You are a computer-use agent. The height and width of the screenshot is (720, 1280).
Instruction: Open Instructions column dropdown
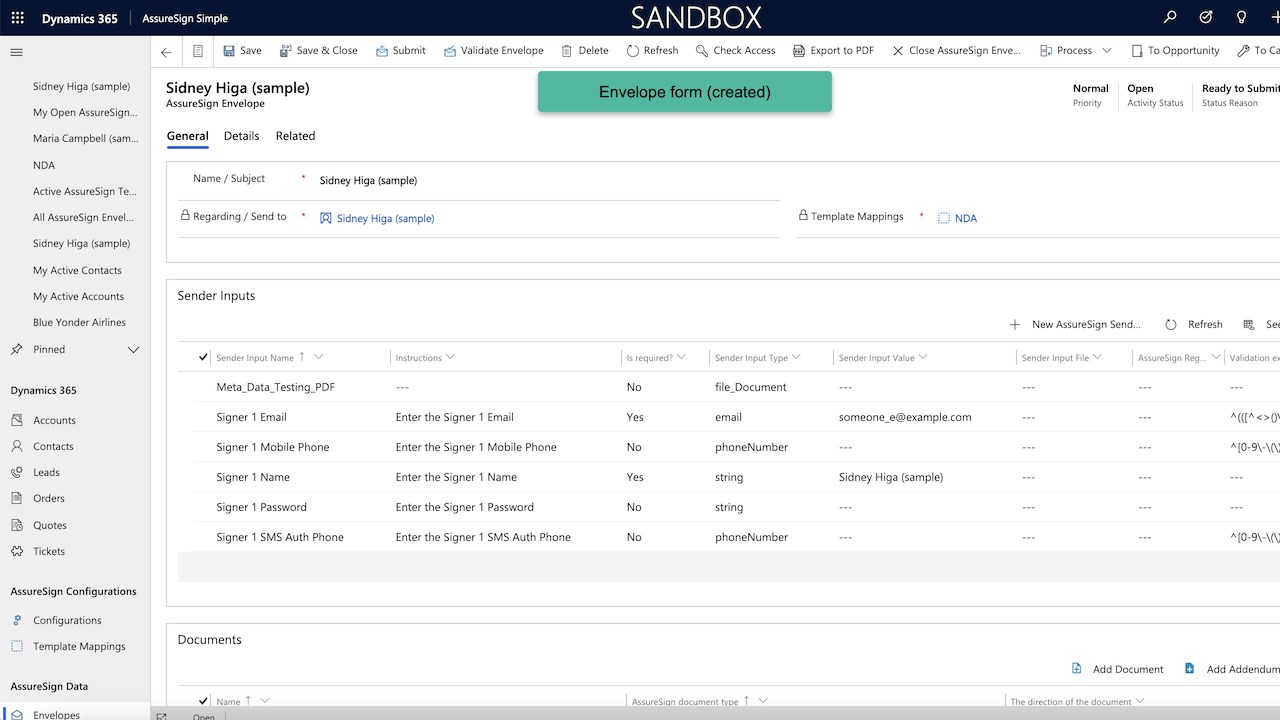click(450, 357)
